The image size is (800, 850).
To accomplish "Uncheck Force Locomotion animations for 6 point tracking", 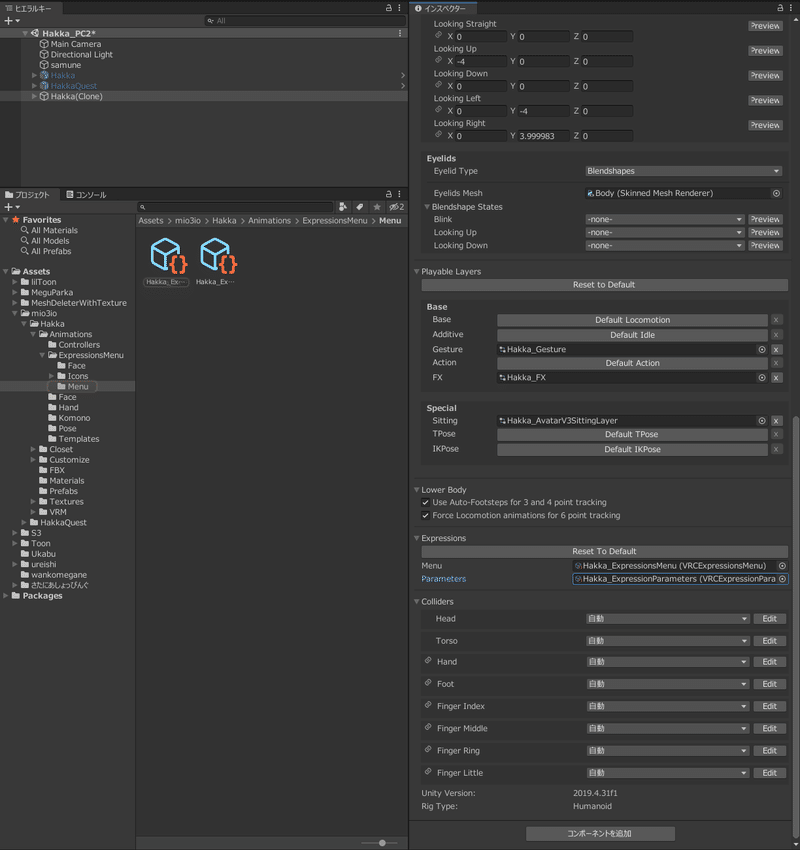I will tap(425, 516).
